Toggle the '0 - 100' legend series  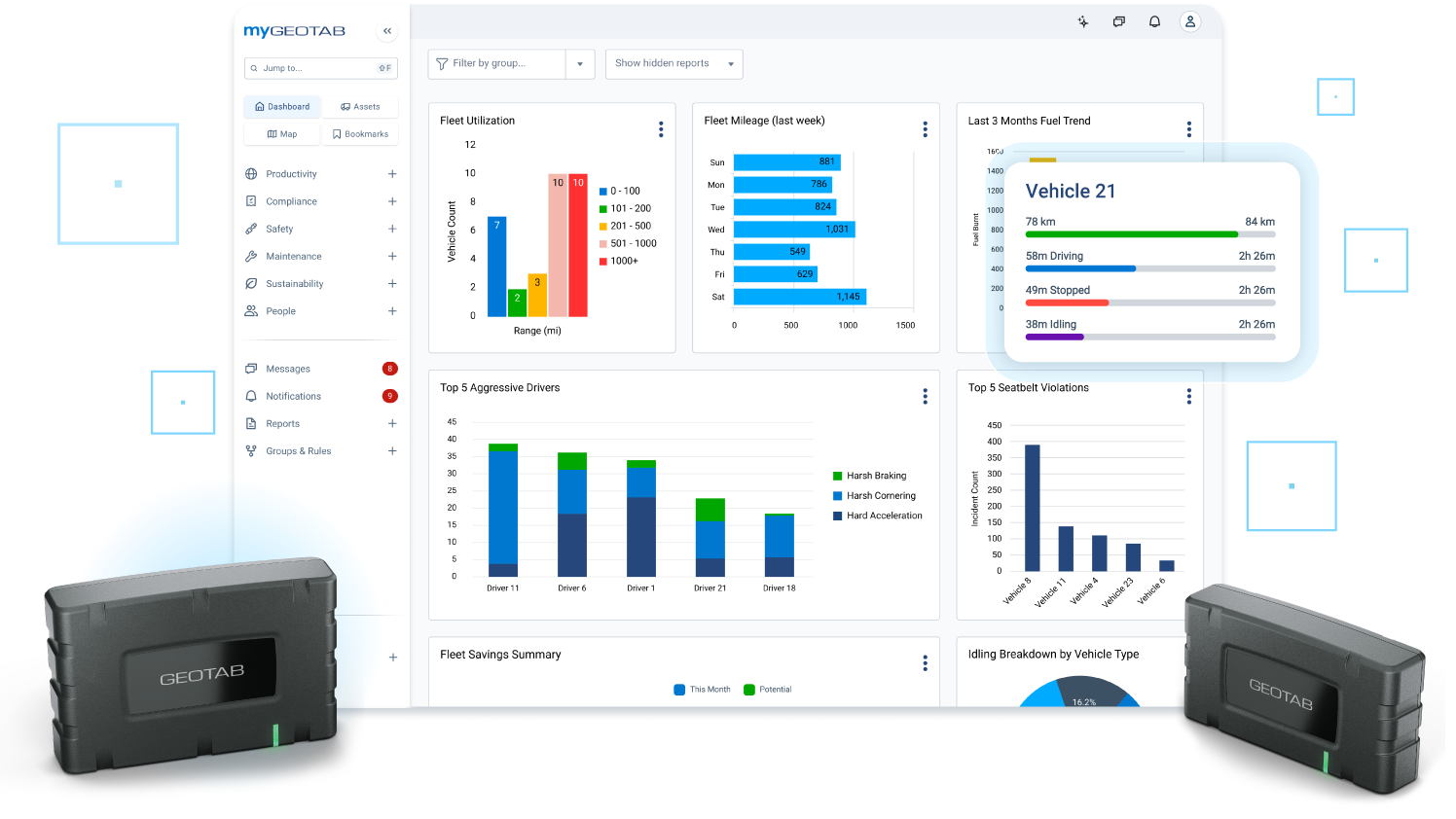pyautogui.click(x=624, y=192)
